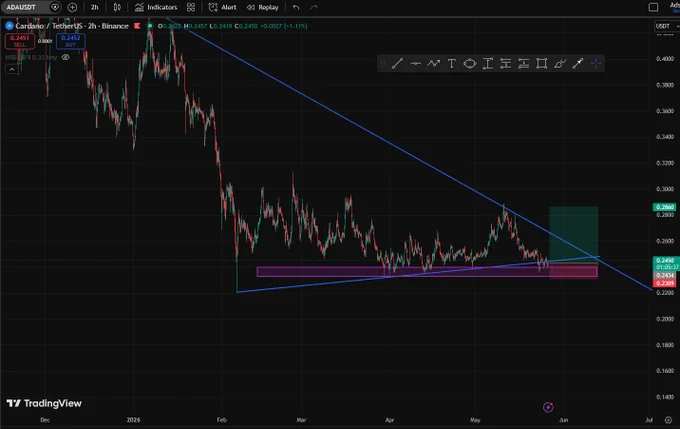680x429 pixels.
Task: Select the Text tool in the drawing toolbar
Action: tap(451, 64)
